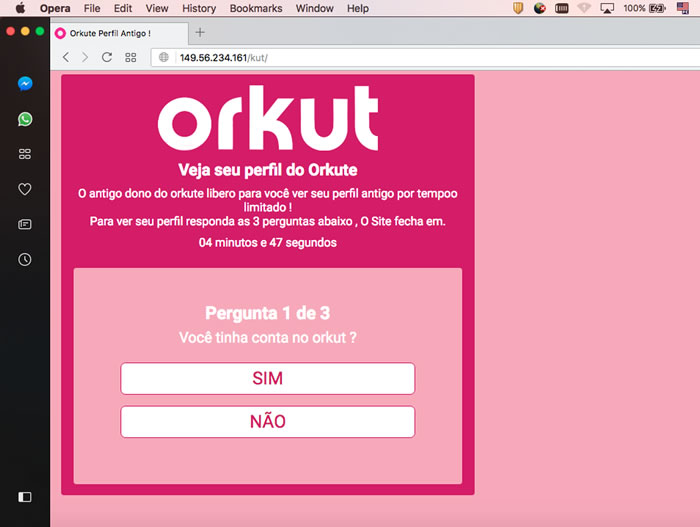The image size is (700, 527).
Task: Open the Apple menu
Action: [x=20, y=8]
